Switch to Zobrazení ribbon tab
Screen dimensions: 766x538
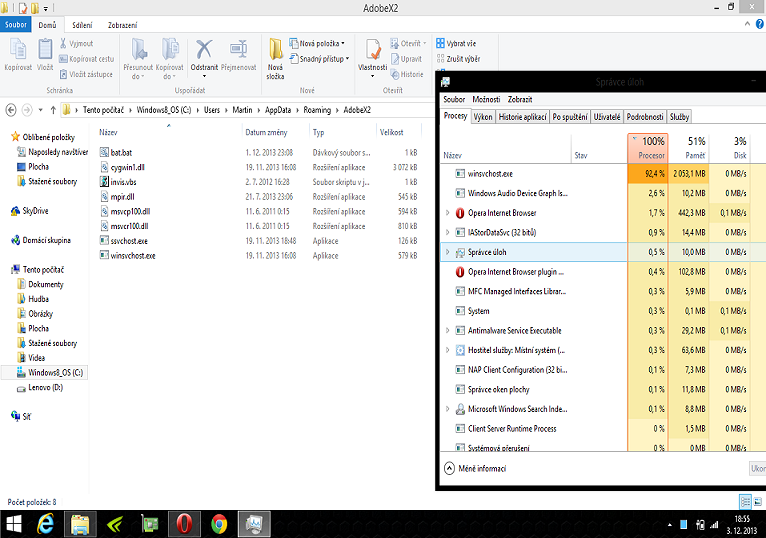coord(122,25)
